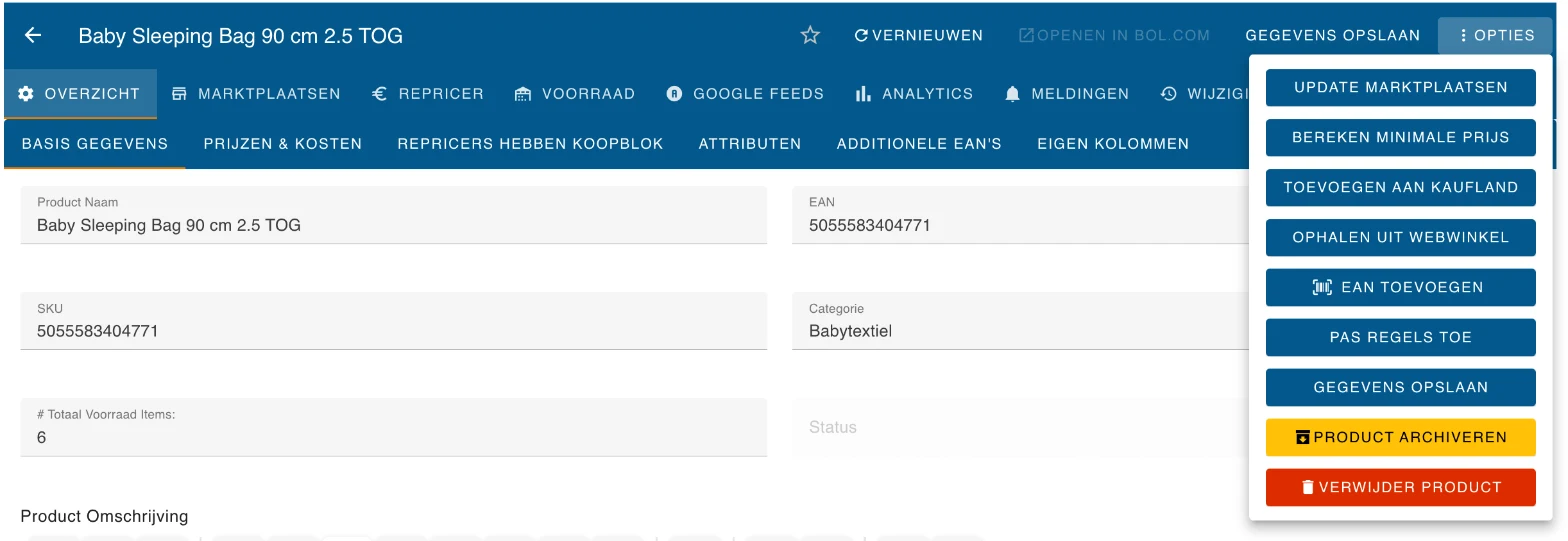Click the Totaal Voorraad Items field

[394, 427]
